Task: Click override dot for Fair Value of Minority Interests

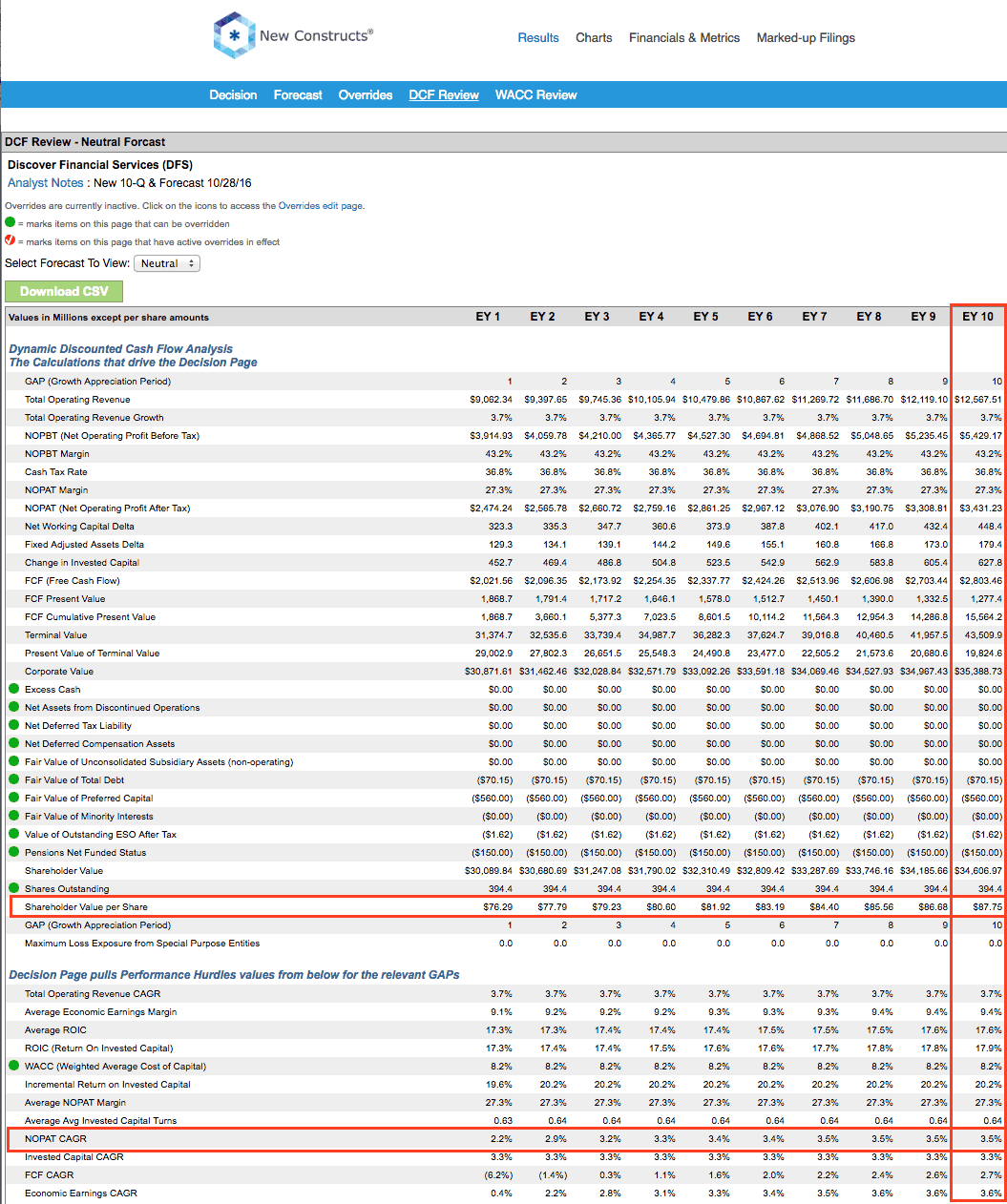Action: pyautogui.click(x=13, y=816)
